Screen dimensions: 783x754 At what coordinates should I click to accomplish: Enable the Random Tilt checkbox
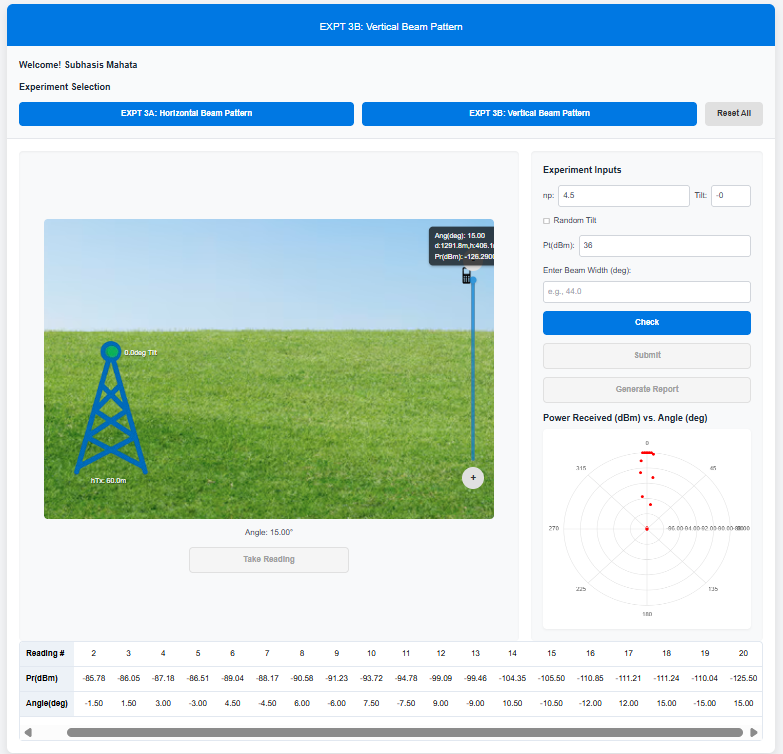click(x=547, y=221)
